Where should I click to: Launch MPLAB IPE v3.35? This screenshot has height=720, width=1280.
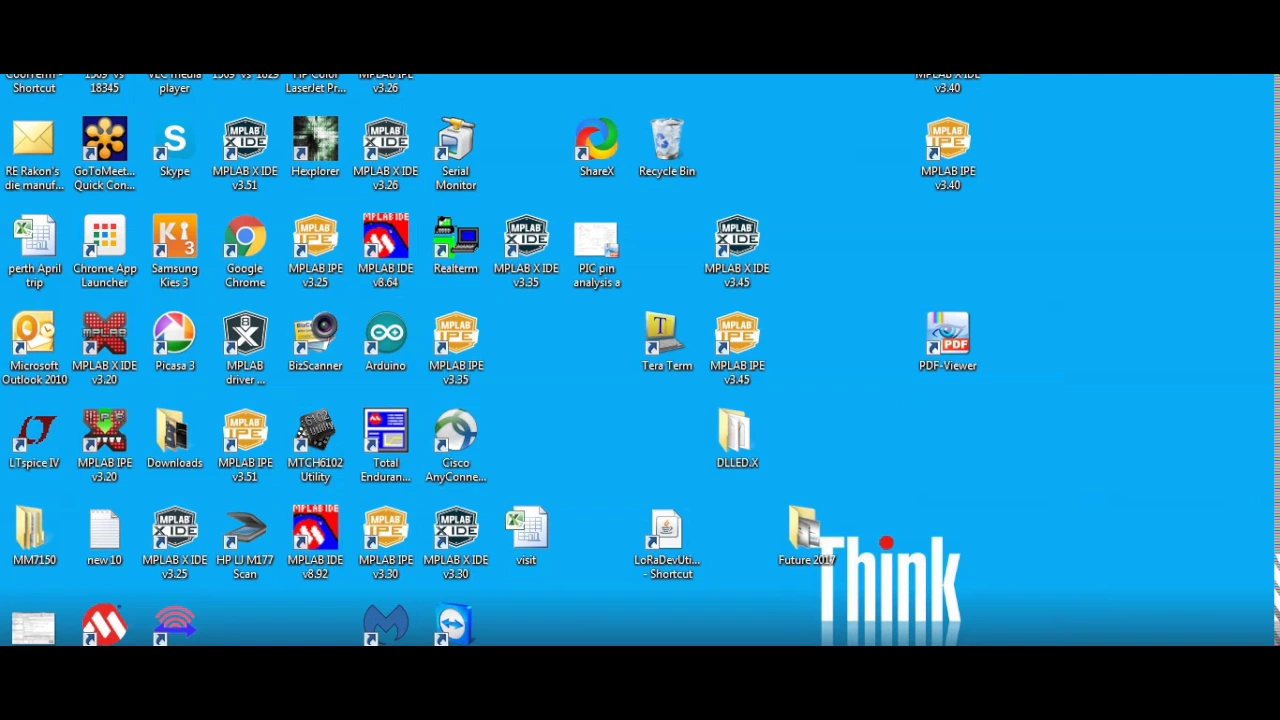click(x=456, y=349)
